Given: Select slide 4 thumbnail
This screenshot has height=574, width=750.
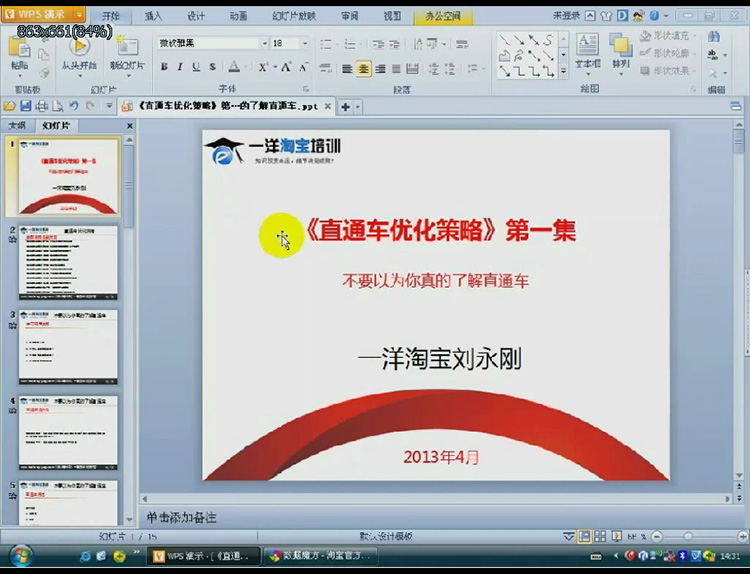Looking at the screenshot, I should click(x=68, y=432).
